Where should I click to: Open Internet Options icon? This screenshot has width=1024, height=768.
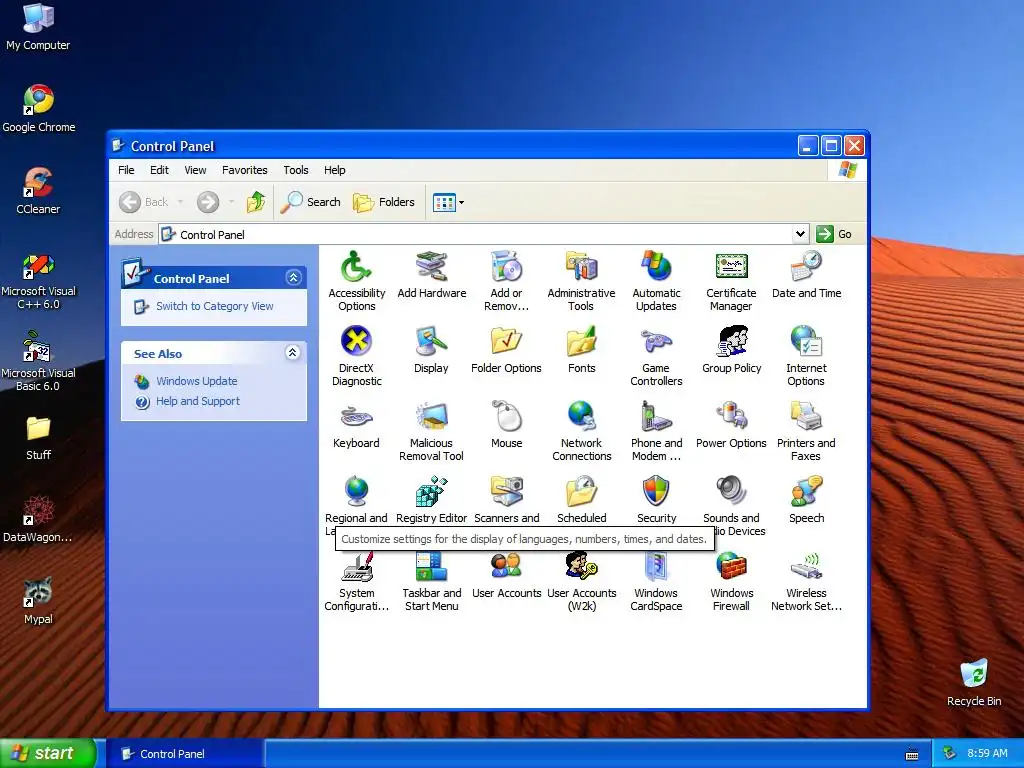point(807,342)
